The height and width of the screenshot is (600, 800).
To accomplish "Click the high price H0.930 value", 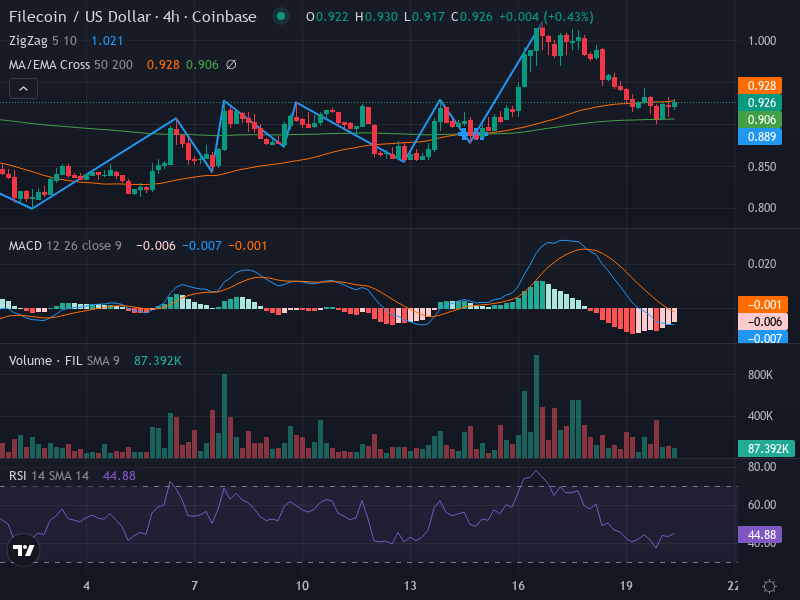I will [377, 17].
